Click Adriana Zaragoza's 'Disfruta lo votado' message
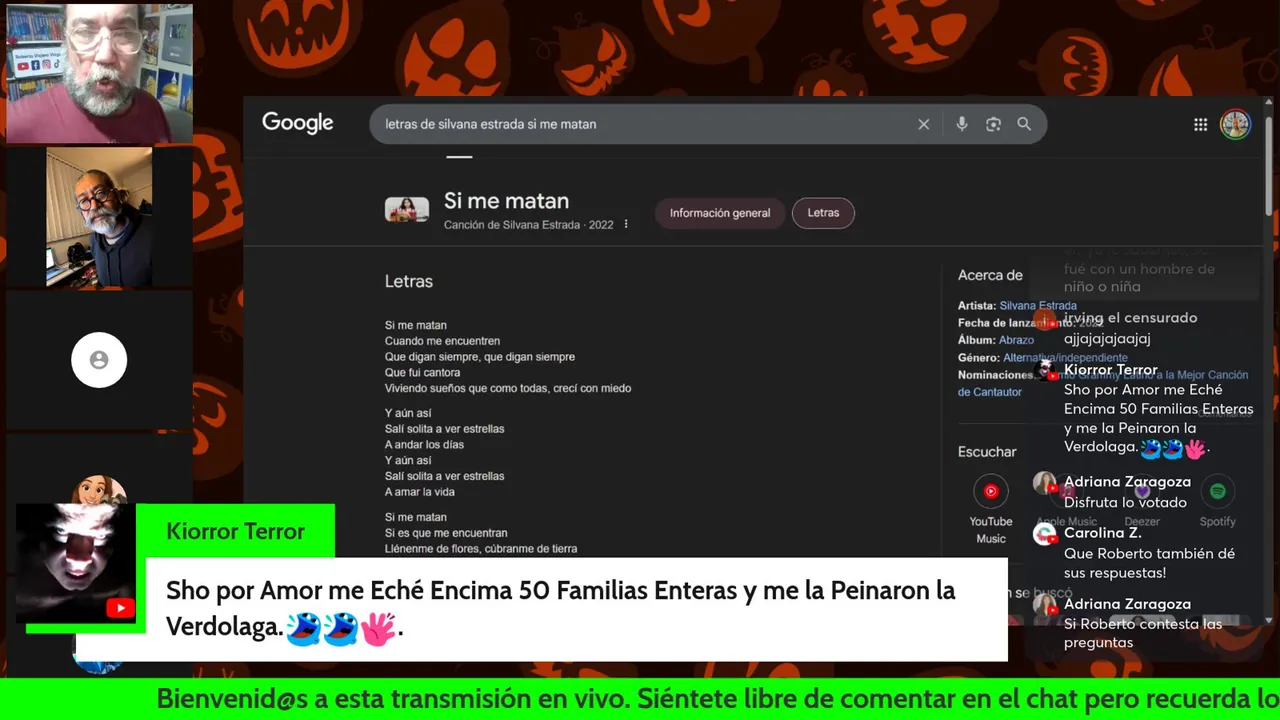The height and width of the screenshot is (720, 1280). click(x=1125, y=502)
